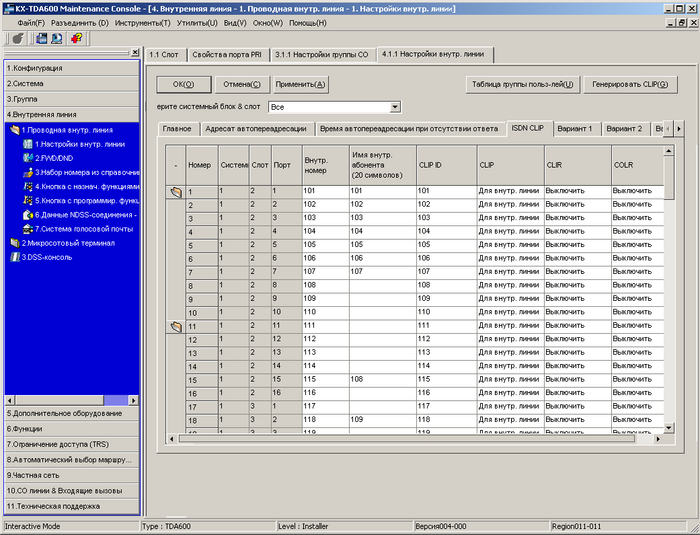The height and width of the screenshot is (535, 700).
Task: Open FWD/DND tree item icon
Action: point(27,158)
